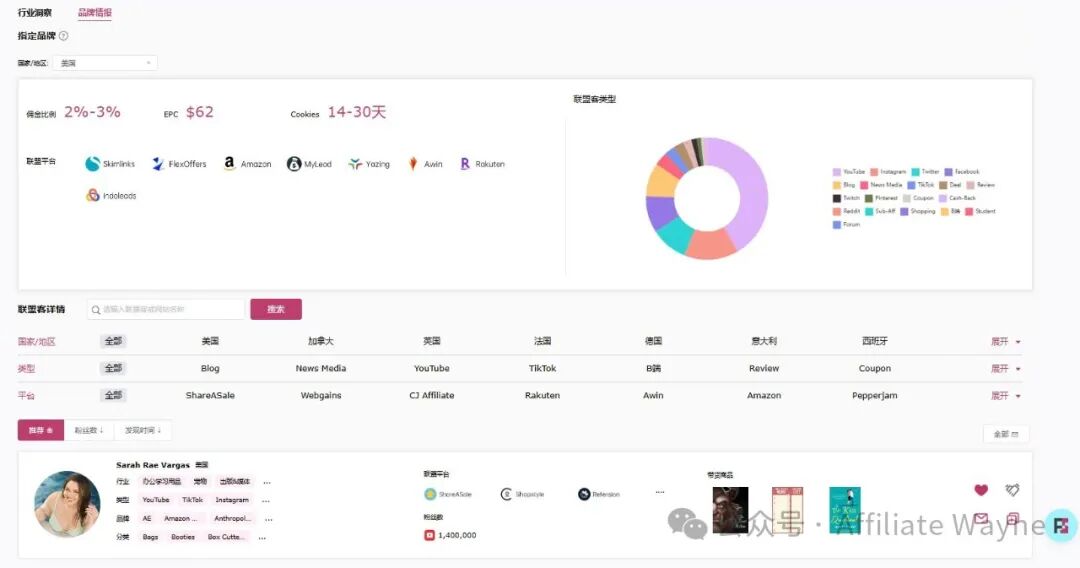Click the MyLead platform logo

click(294, 164)
